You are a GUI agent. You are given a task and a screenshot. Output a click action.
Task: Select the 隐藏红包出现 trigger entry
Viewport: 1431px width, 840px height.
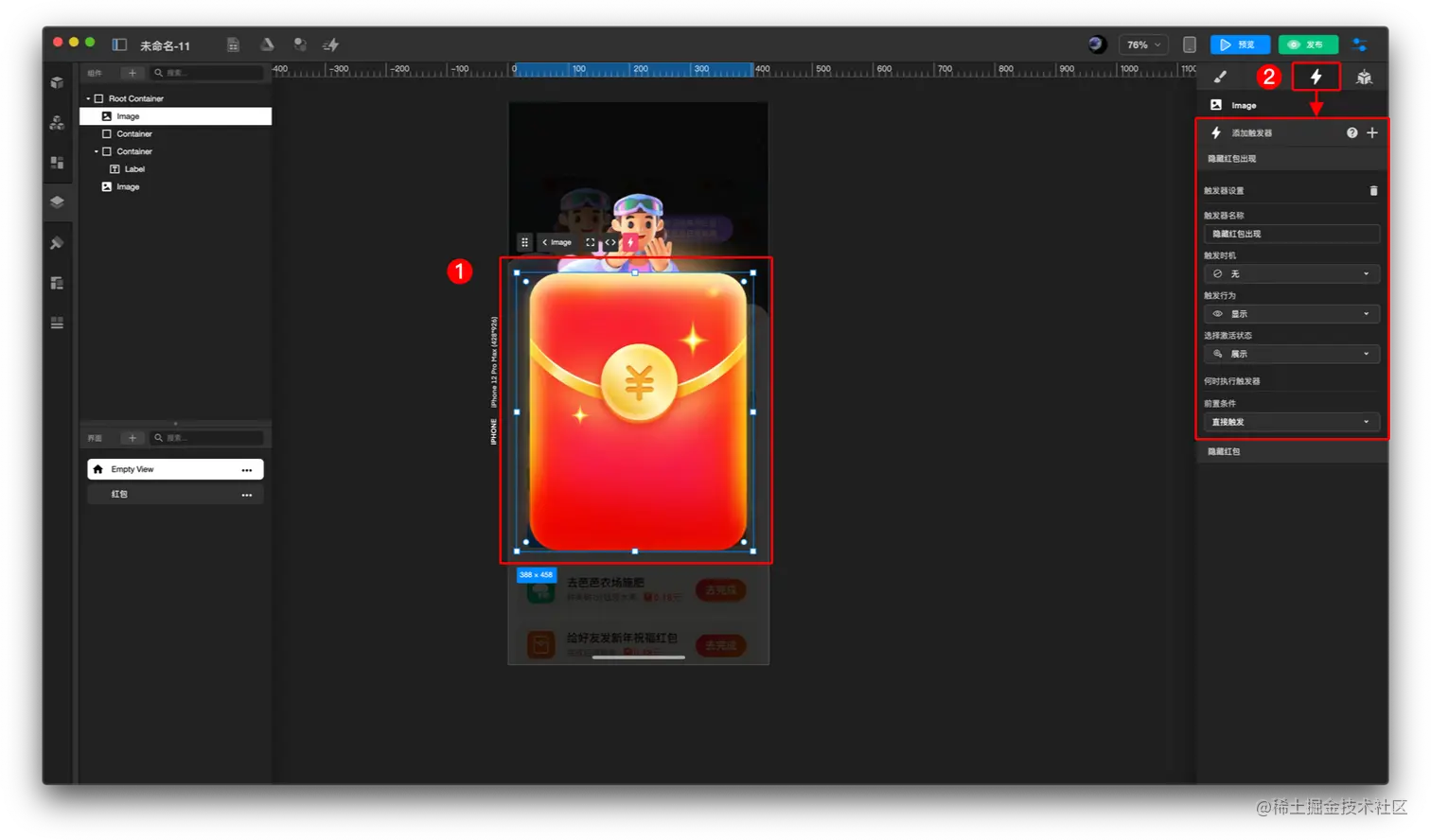[1291, 159]
